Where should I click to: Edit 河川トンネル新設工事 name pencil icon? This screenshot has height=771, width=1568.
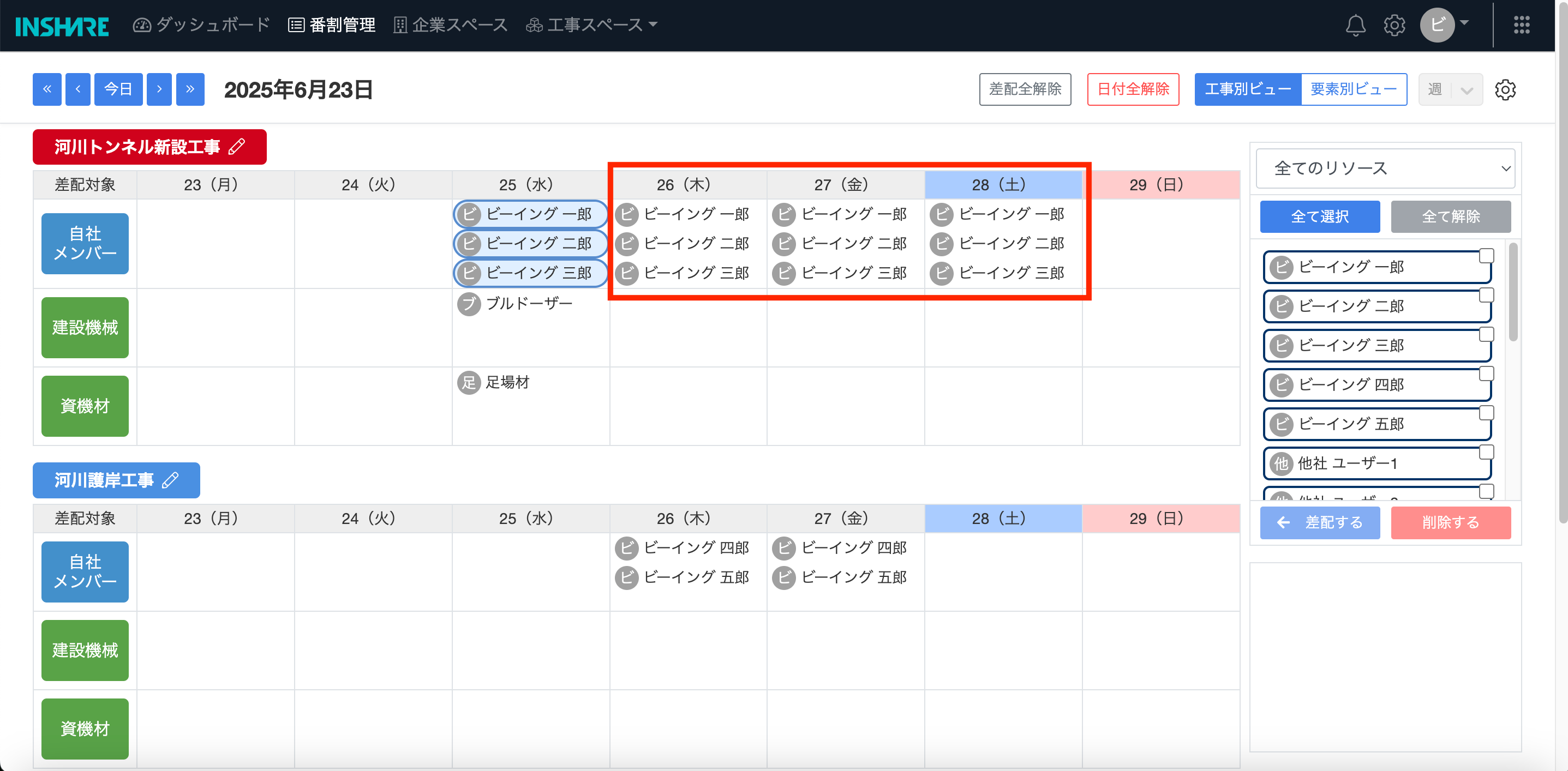237,147
